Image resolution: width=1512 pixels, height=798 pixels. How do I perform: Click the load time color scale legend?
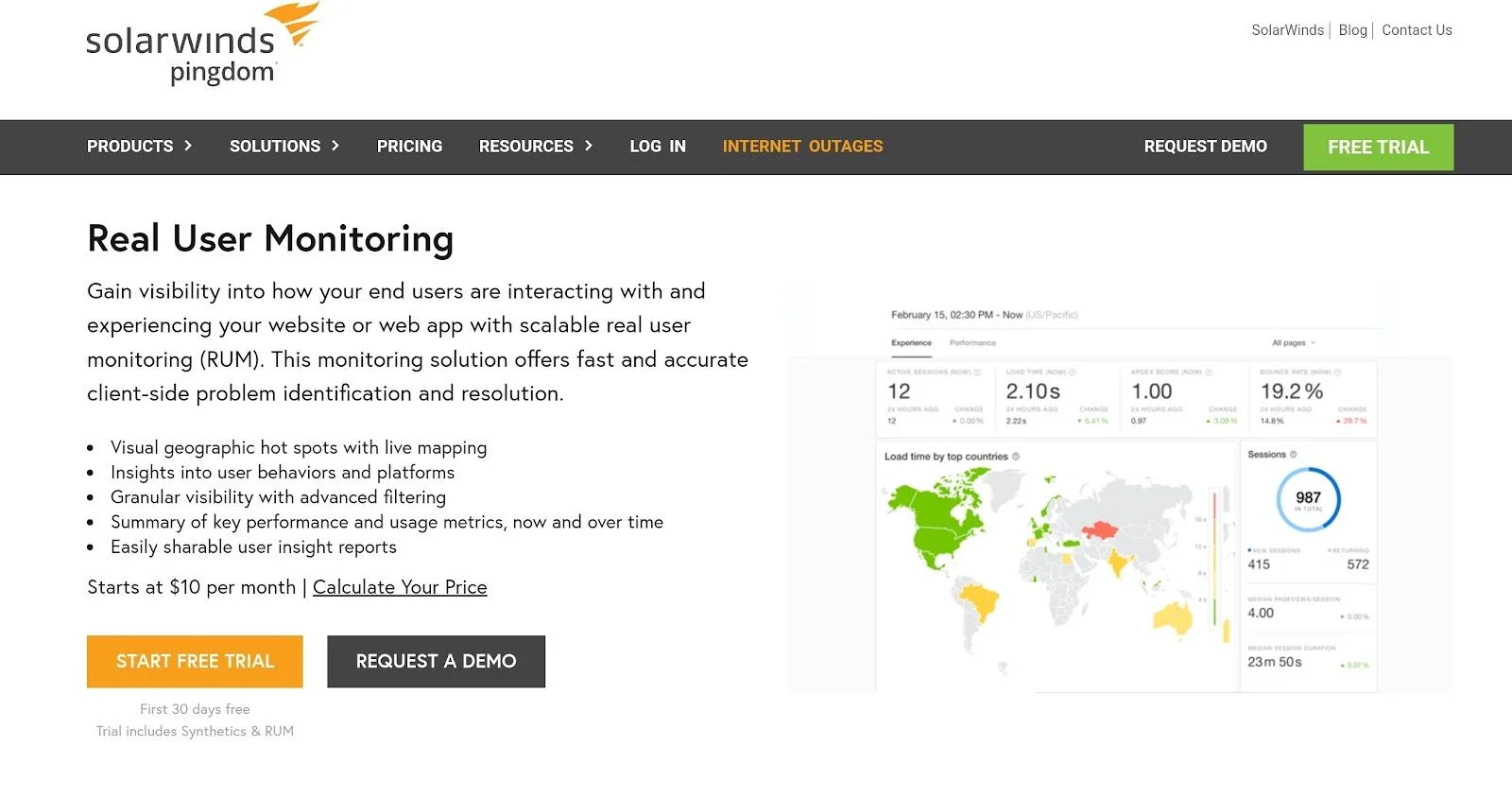pyautogui.click(x=1215, y=558)
